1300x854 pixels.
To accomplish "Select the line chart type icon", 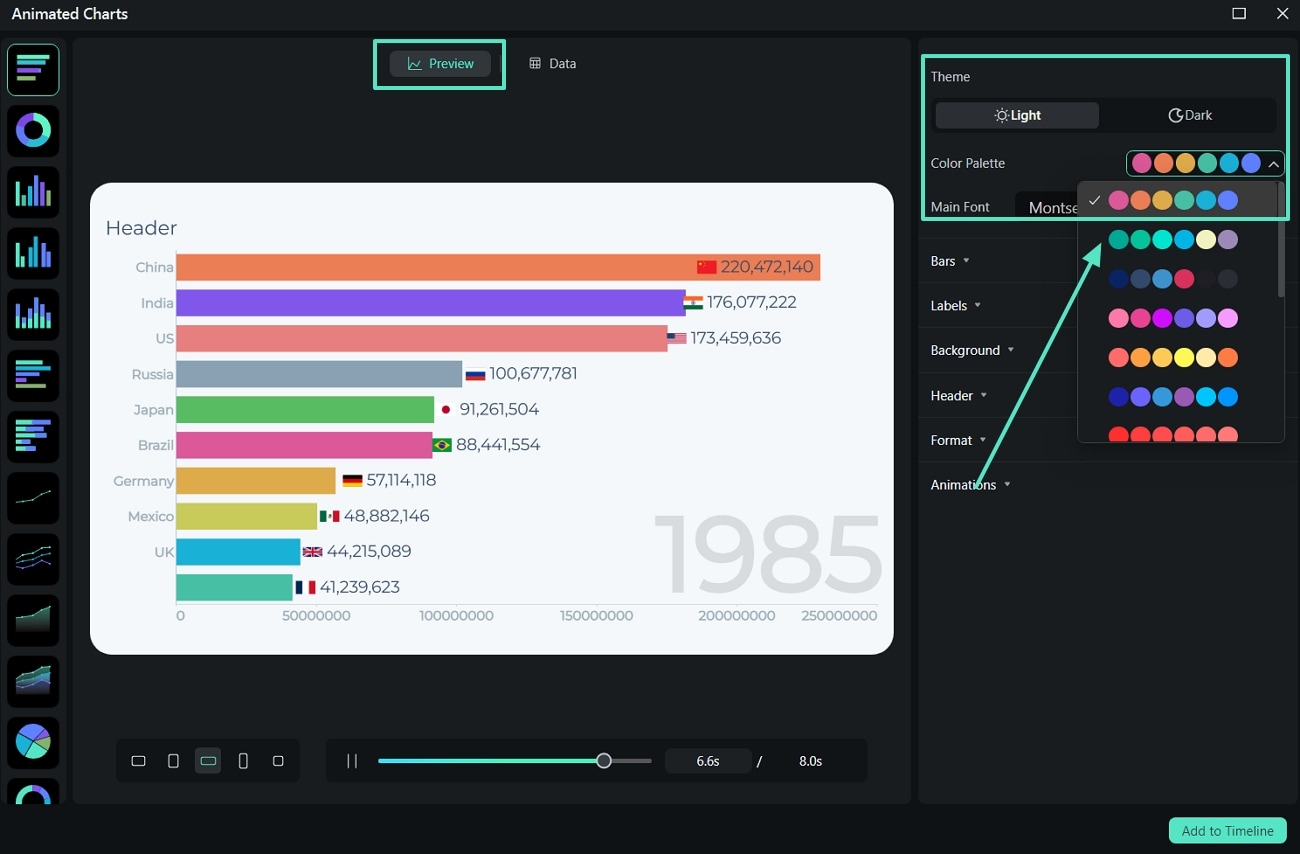I will (x=33, y=498).
